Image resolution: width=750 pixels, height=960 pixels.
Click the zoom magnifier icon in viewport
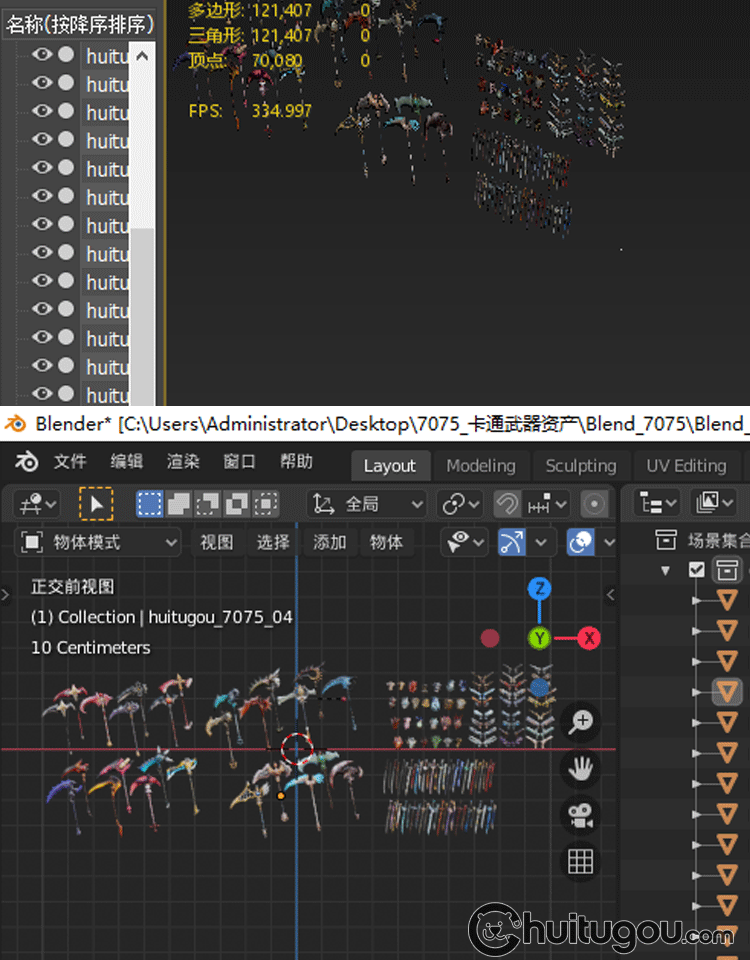(x=581, y=721)
